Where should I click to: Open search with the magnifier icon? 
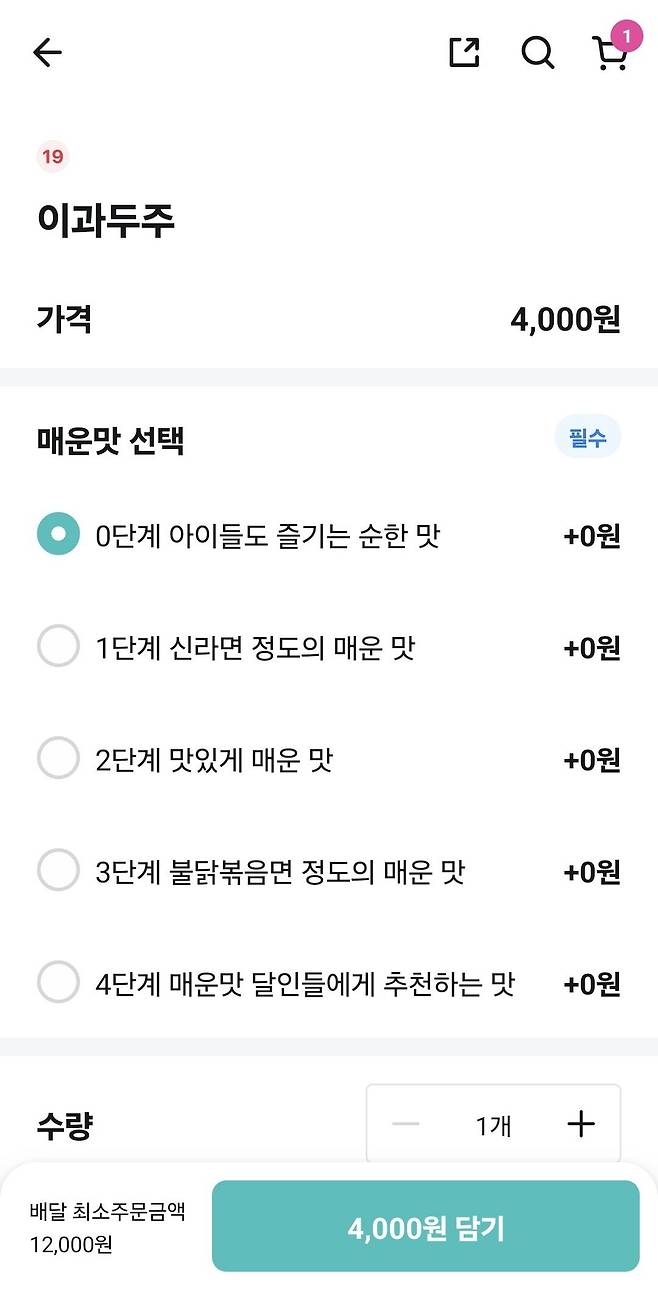(x=538, y=52)
